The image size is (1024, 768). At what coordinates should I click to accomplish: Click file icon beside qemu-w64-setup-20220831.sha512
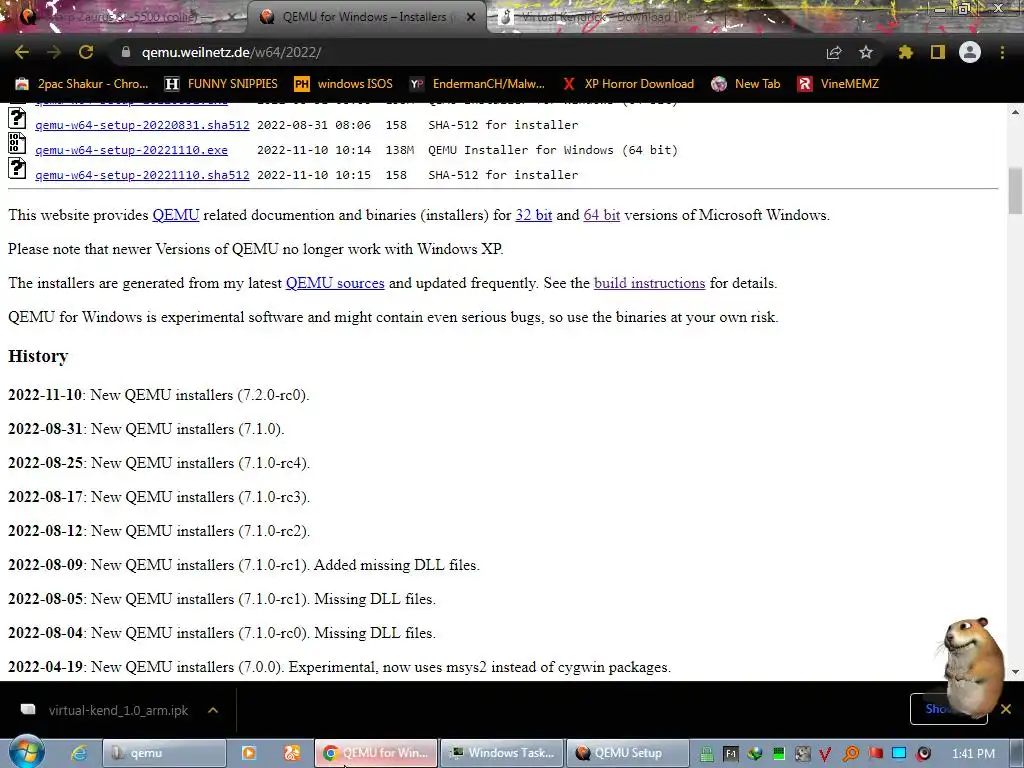coord(17,118)
